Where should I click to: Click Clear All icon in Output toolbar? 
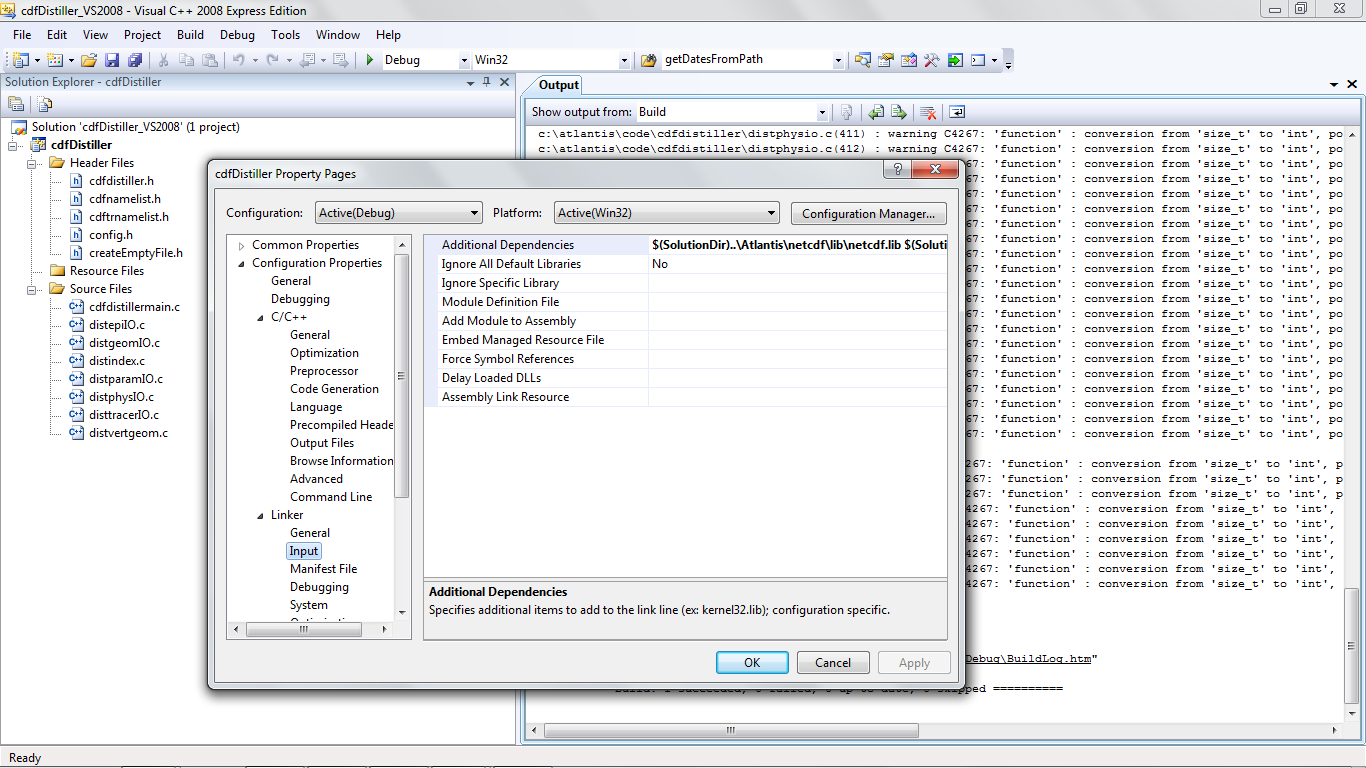[x=928, y=112]
